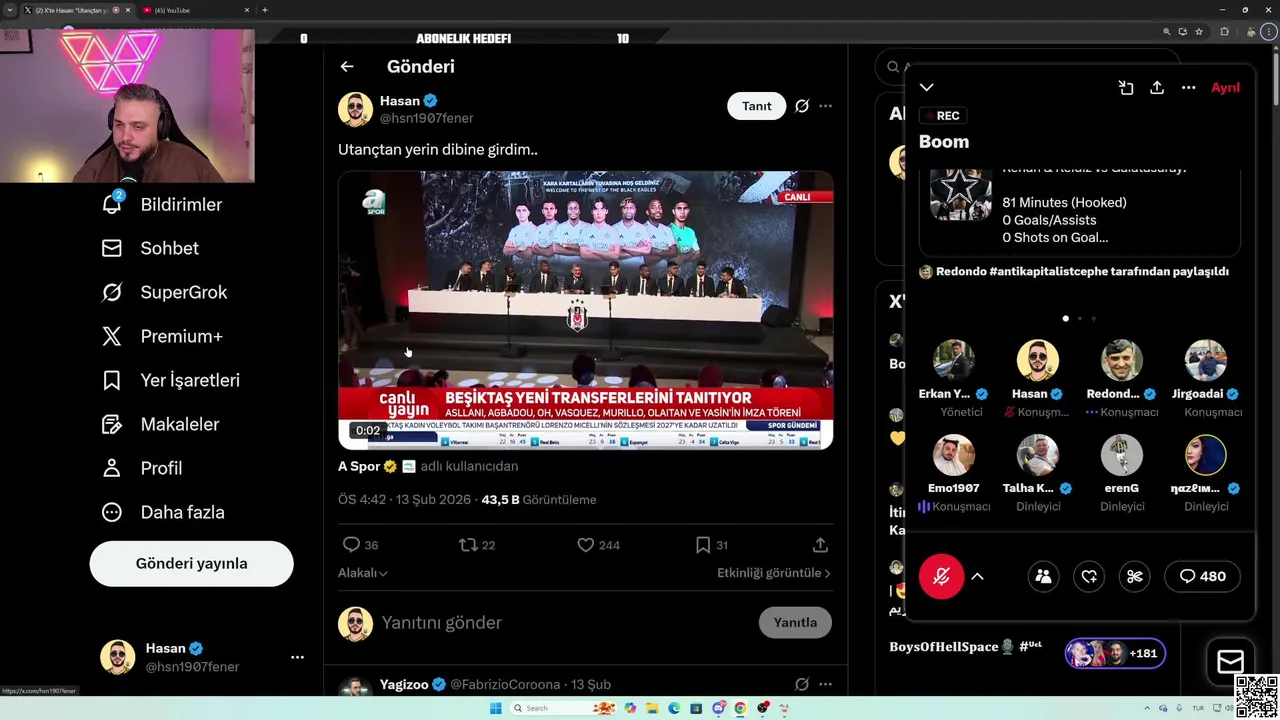Open Yagizoo's profile name in replies
This screenshot has width=1280, height=720.
404,685
